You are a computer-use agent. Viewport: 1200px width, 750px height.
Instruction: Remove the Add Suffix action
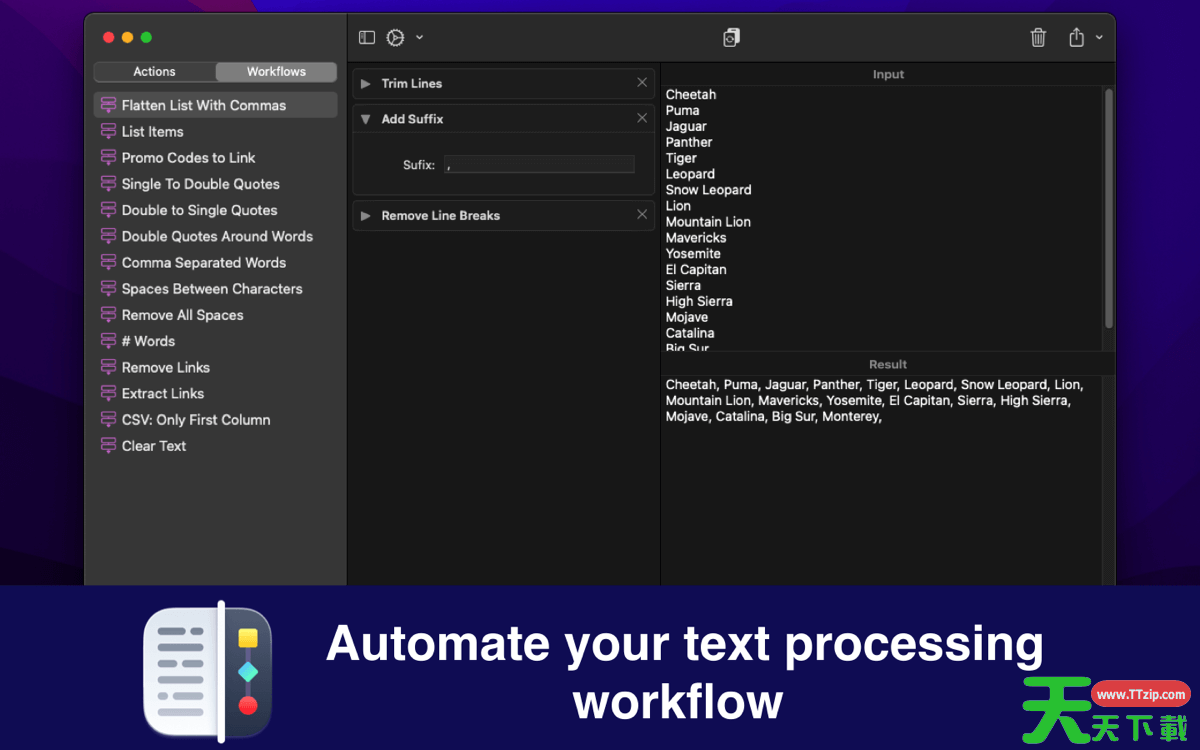[x=642, y=118]
